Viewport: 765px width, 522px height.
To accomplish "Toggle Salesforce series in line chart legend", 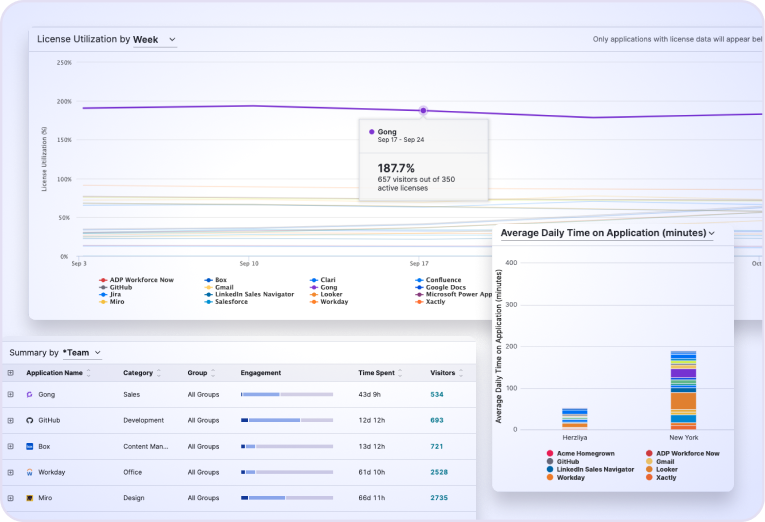I will coord(226,301).
